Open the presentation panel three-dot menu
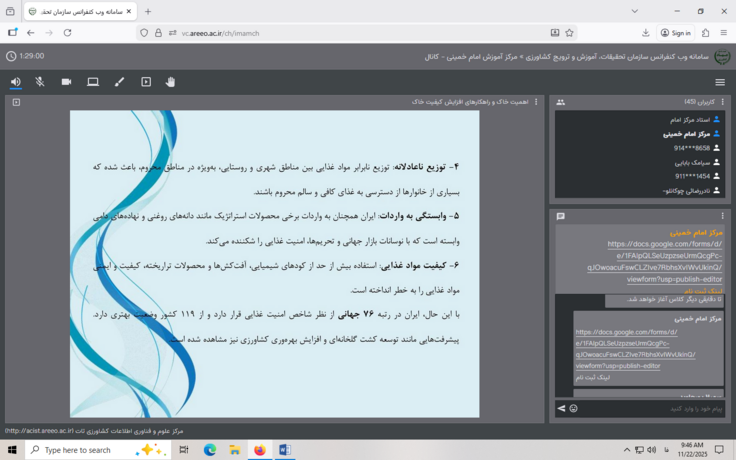The image size is (736, 460). tap(536, 102)
